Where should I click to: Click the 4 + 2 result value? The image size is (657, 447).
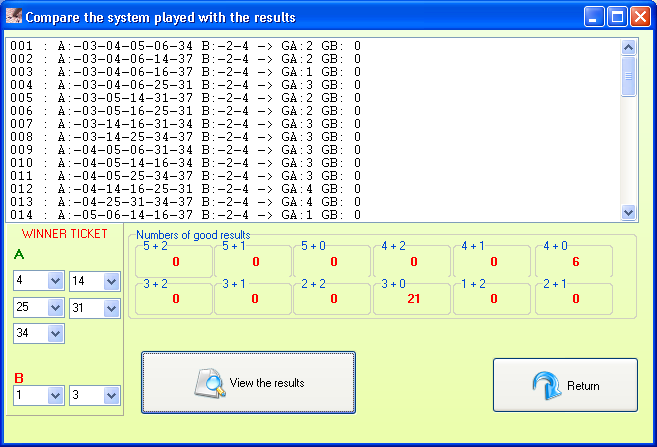click(414, 262)
